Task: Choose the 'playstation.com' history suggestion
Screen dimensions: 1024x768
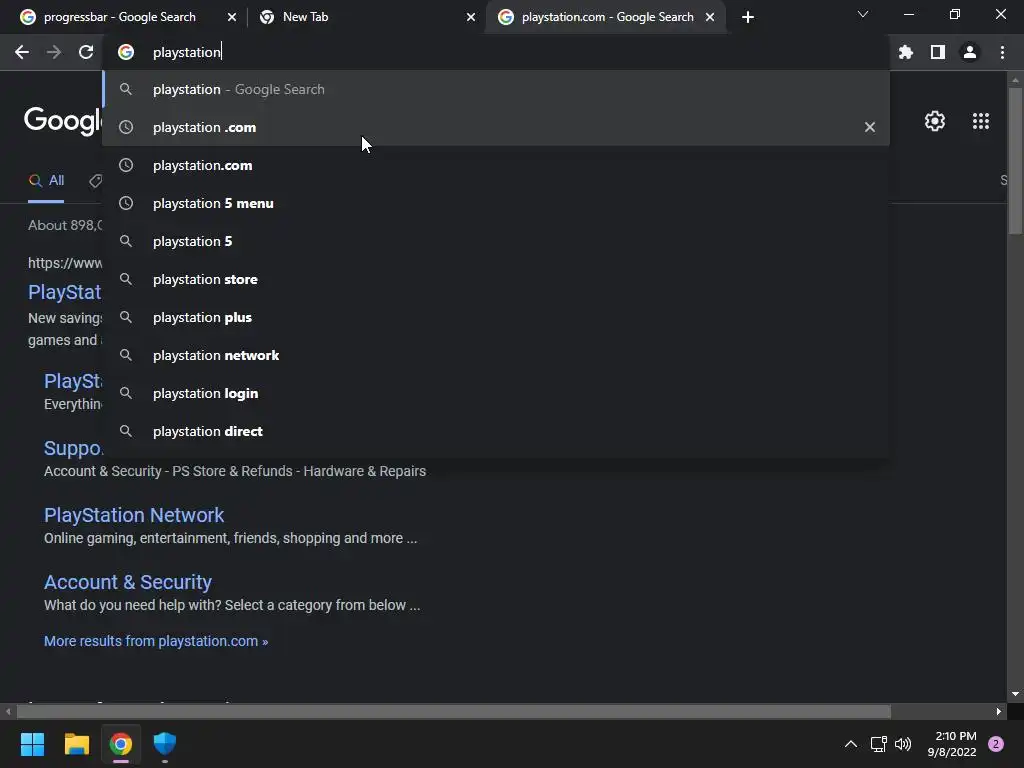Action: coord(496,165)
